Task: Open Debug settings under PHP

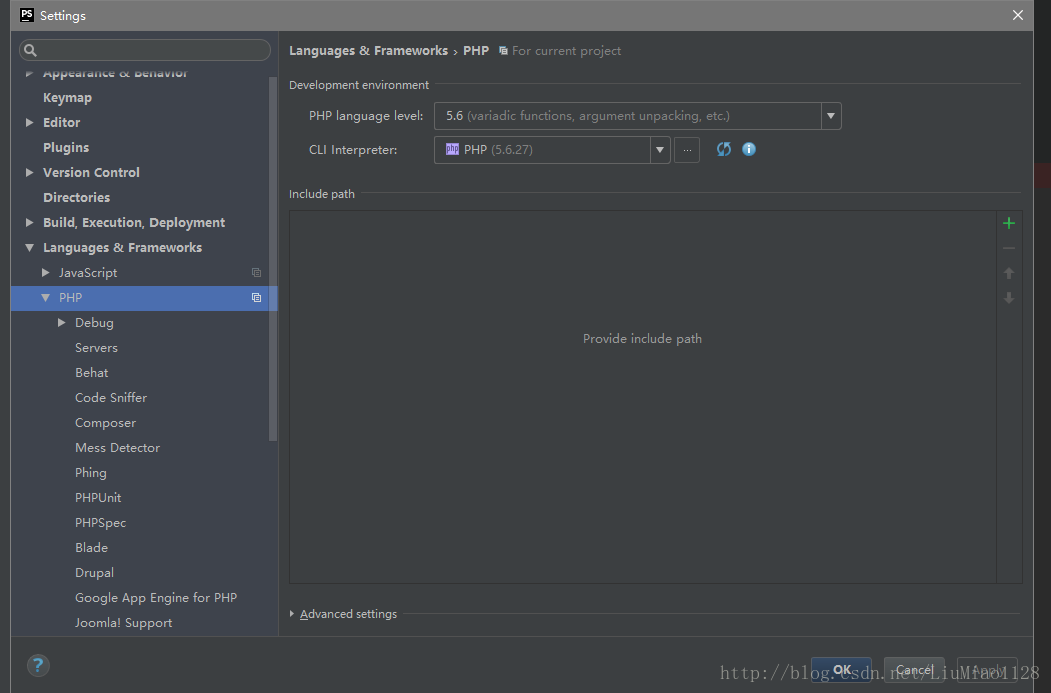Action: point(94,322)
